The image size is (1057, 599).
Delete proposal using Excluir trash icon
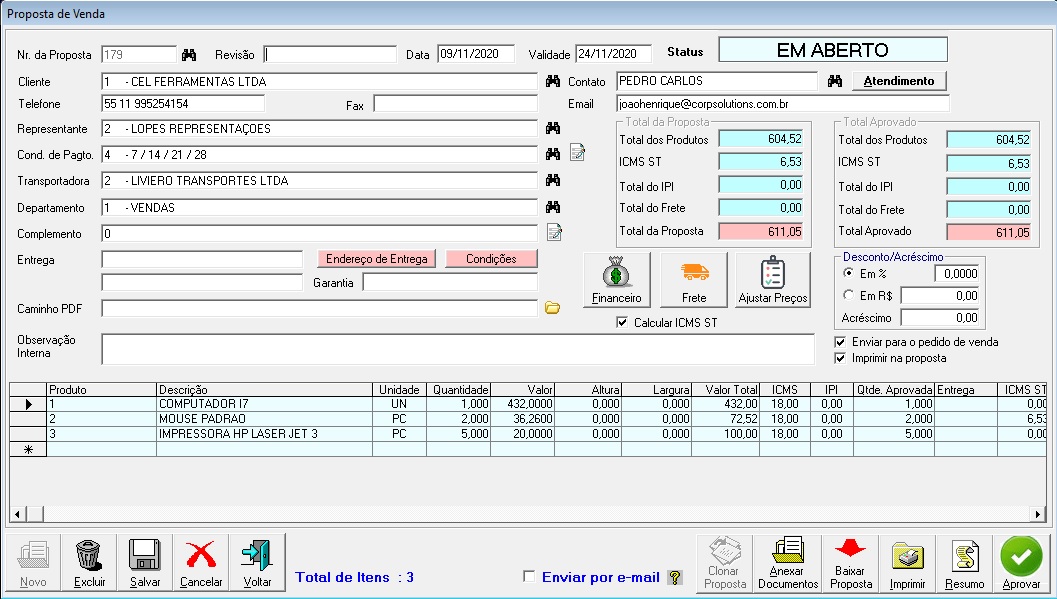89,563
